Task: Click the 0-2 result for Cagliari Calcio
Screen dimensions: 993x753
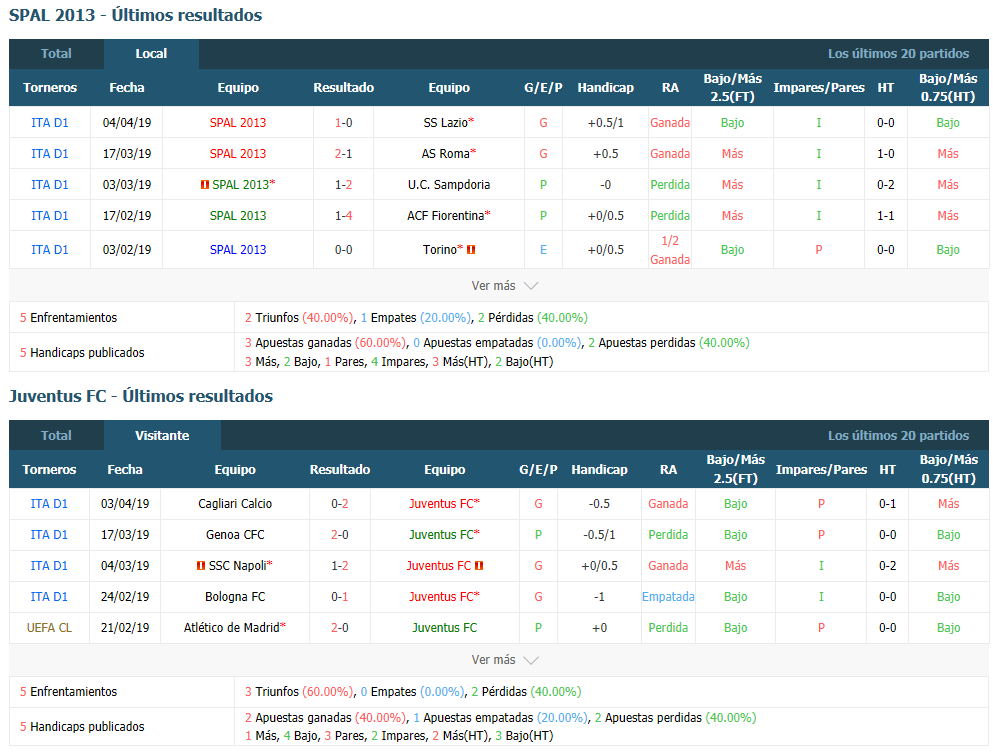Action: 339,504
